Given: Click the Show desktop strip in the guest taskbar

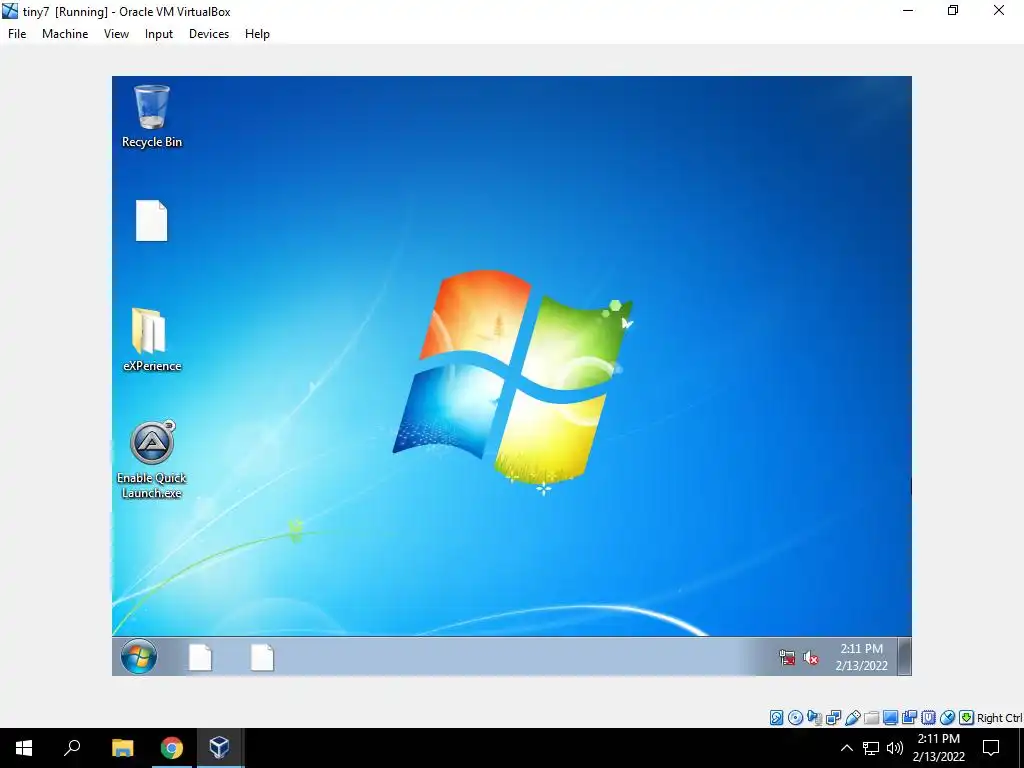Looking at the screenshot, I should point(904,656).
